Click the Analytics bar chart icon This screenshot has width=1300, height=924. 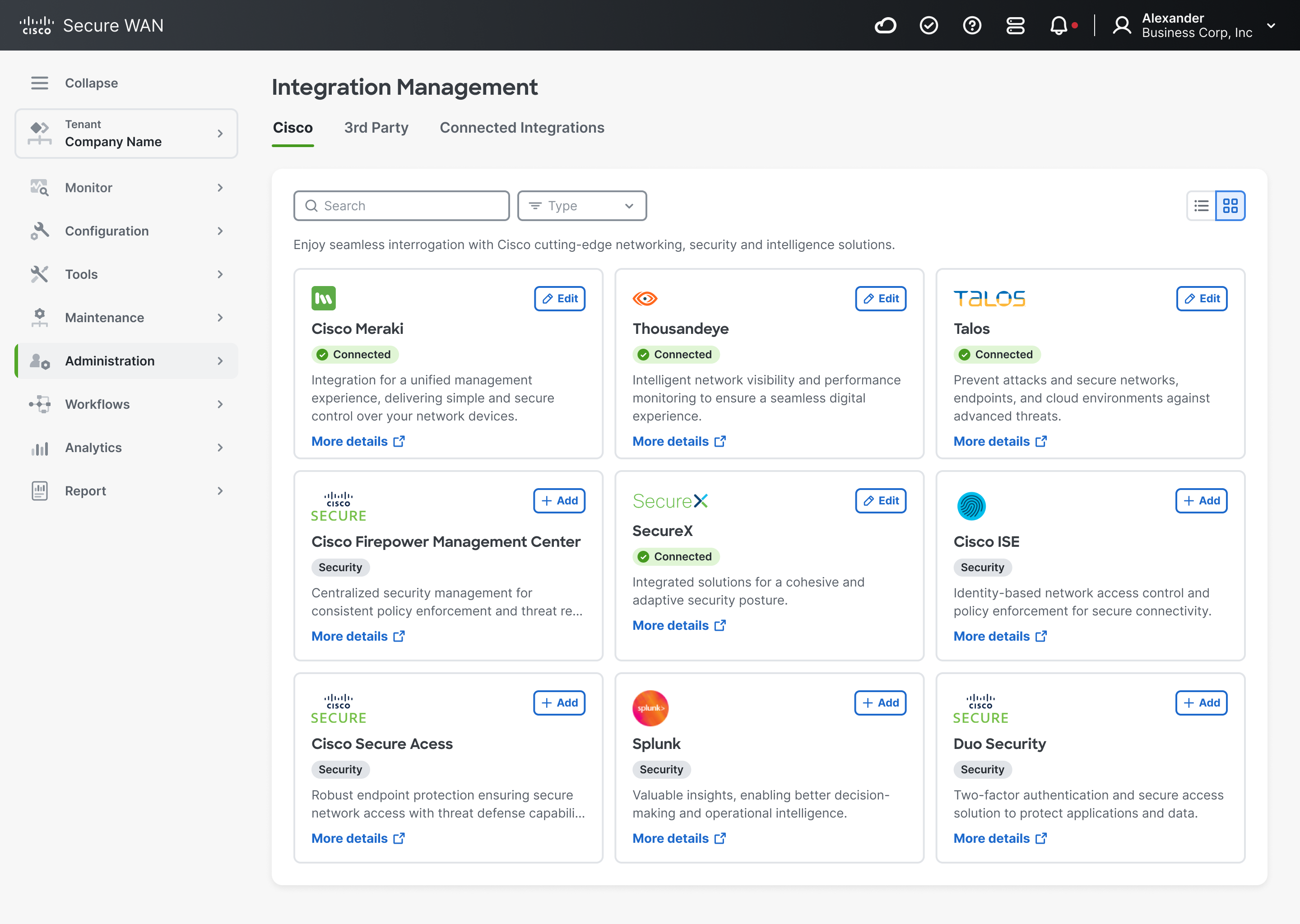(x=39, y=448)
